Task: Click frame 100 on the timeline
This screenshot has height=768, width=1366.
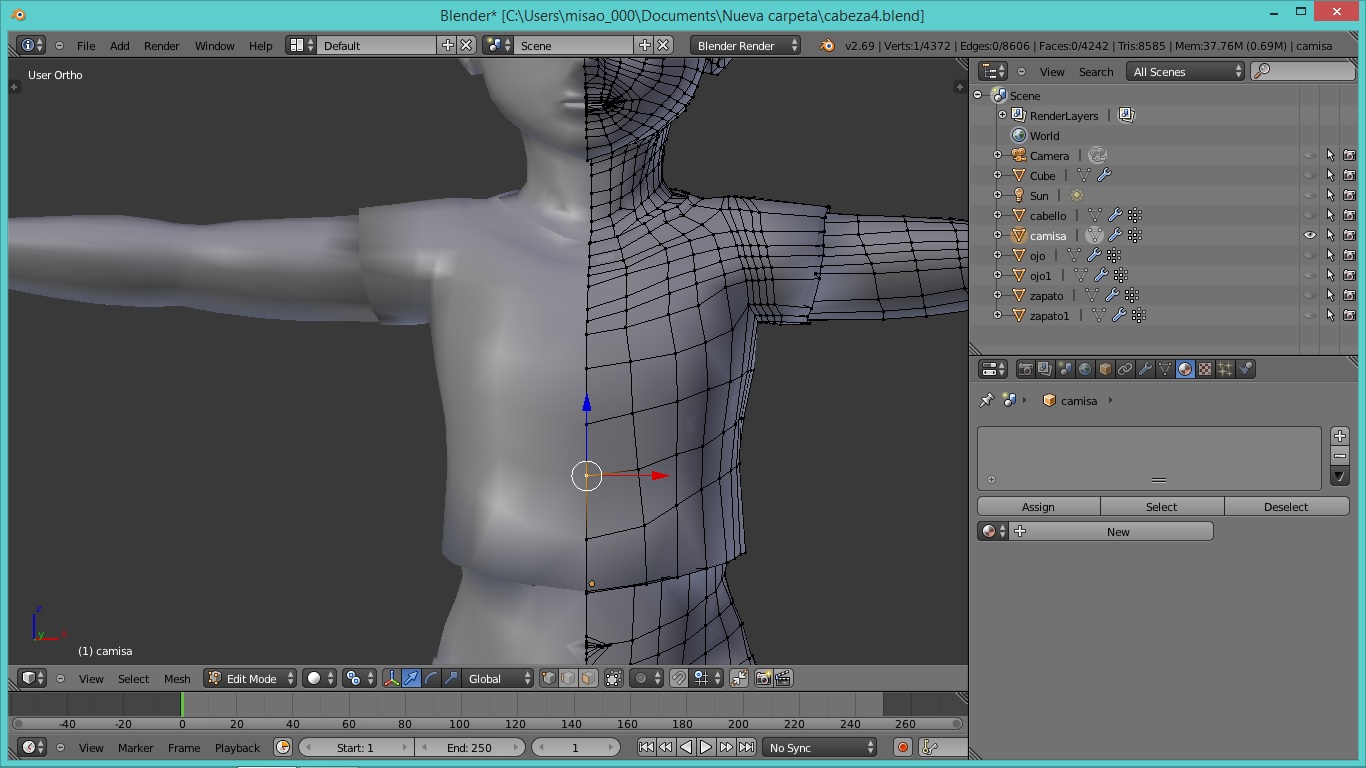Action: [459, 723]
